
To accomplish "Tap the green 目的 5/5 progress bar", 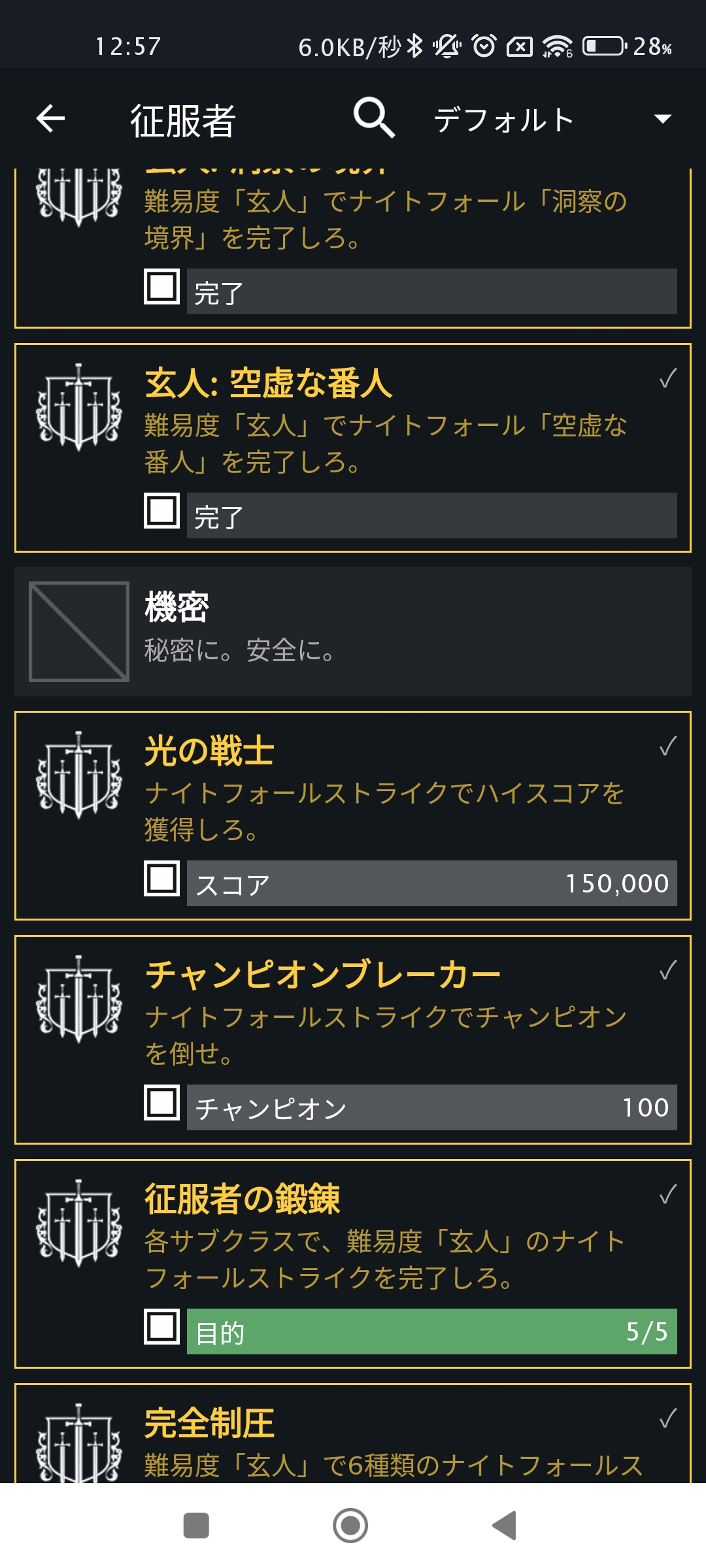I will tap(431, 1331).
